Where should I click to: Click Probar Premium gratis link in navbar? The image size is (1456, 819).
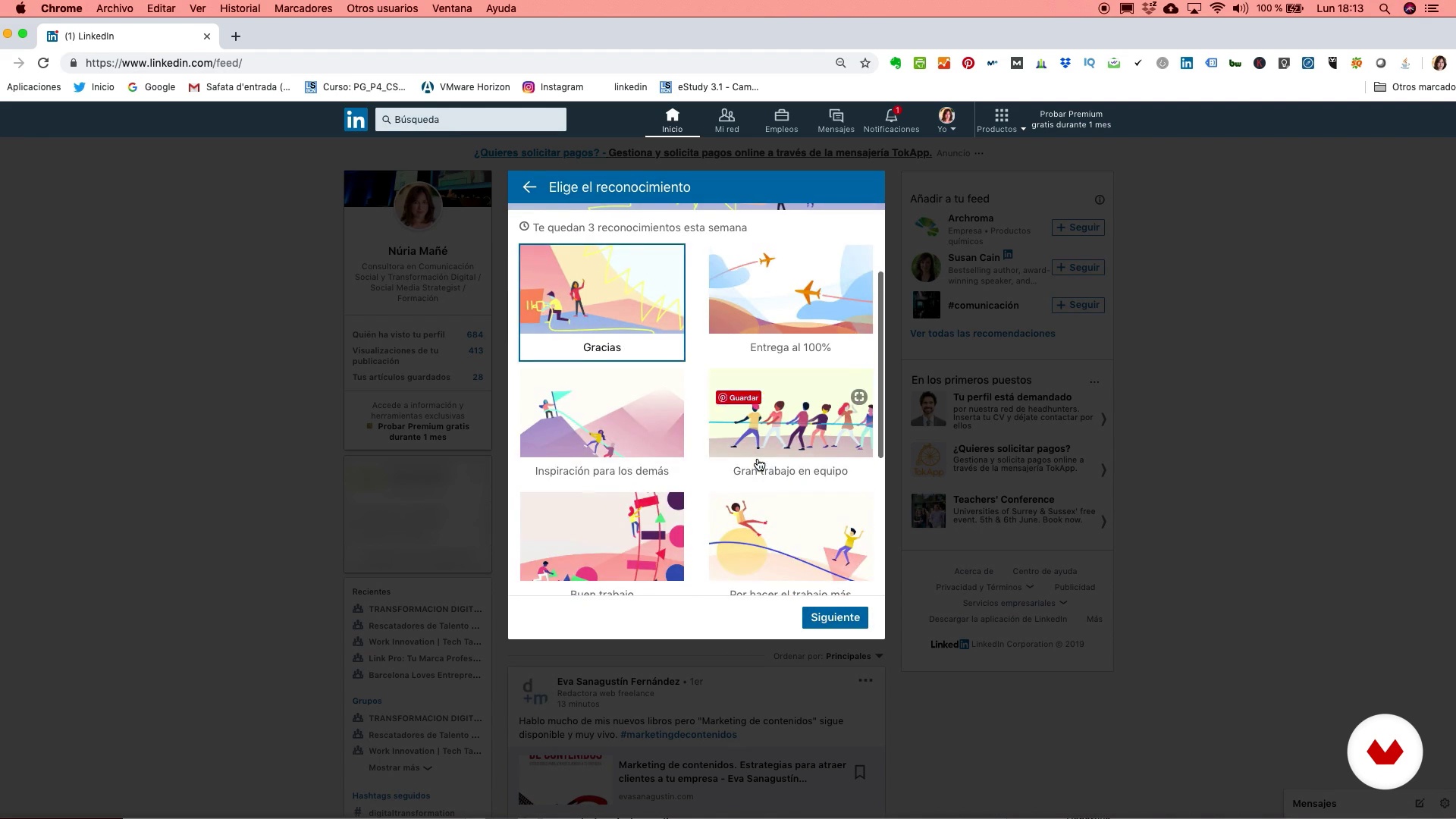(x=1071, y=119)
